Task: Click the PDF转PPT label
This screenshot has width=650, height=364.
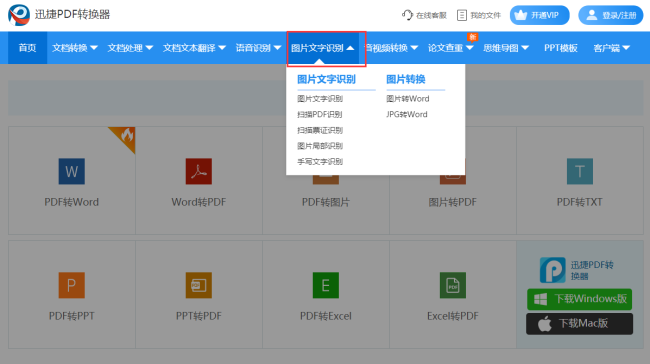Action: click(72, 316)
